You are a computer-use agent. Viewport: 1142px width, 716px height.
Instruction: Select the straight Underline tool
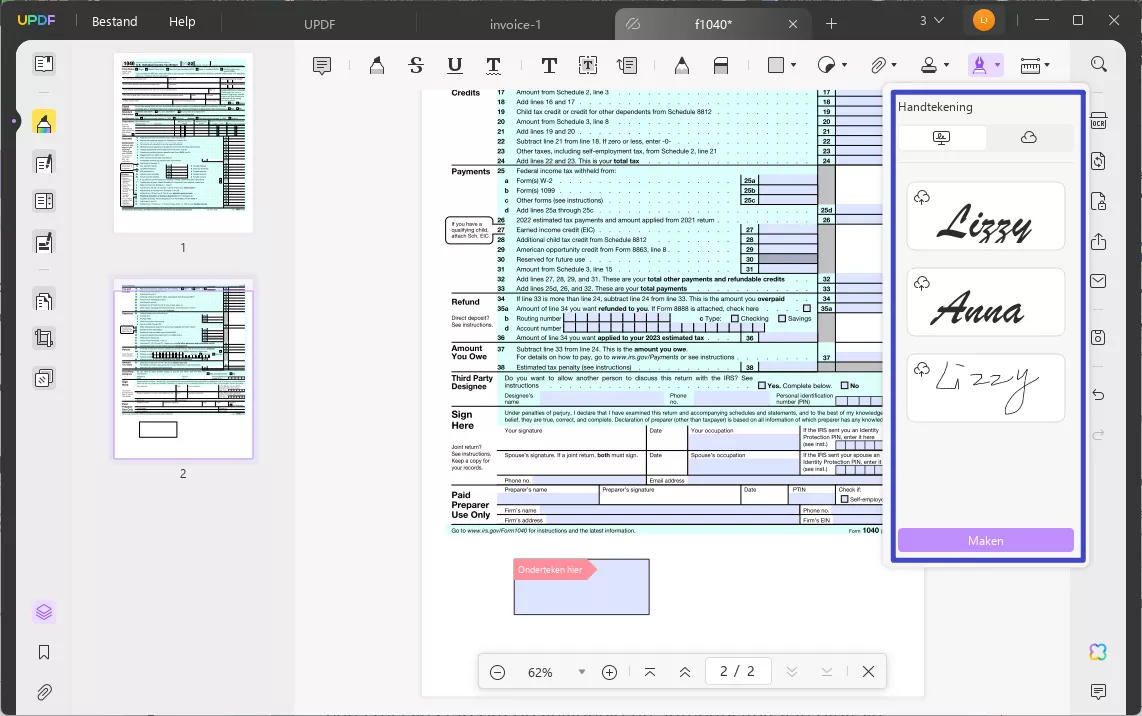(454, 66)
